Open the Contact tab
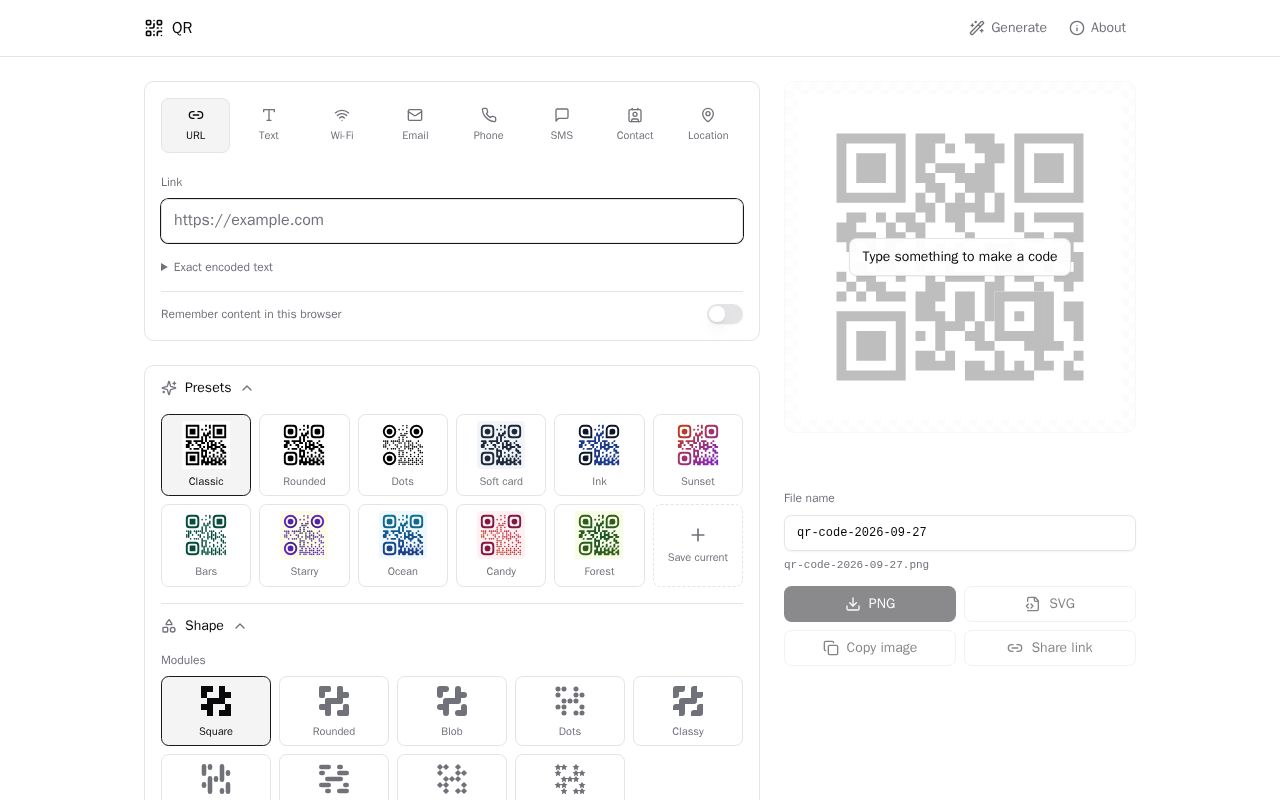The height and width of the screenshot is (800, 1280). [x=635, y=125]
